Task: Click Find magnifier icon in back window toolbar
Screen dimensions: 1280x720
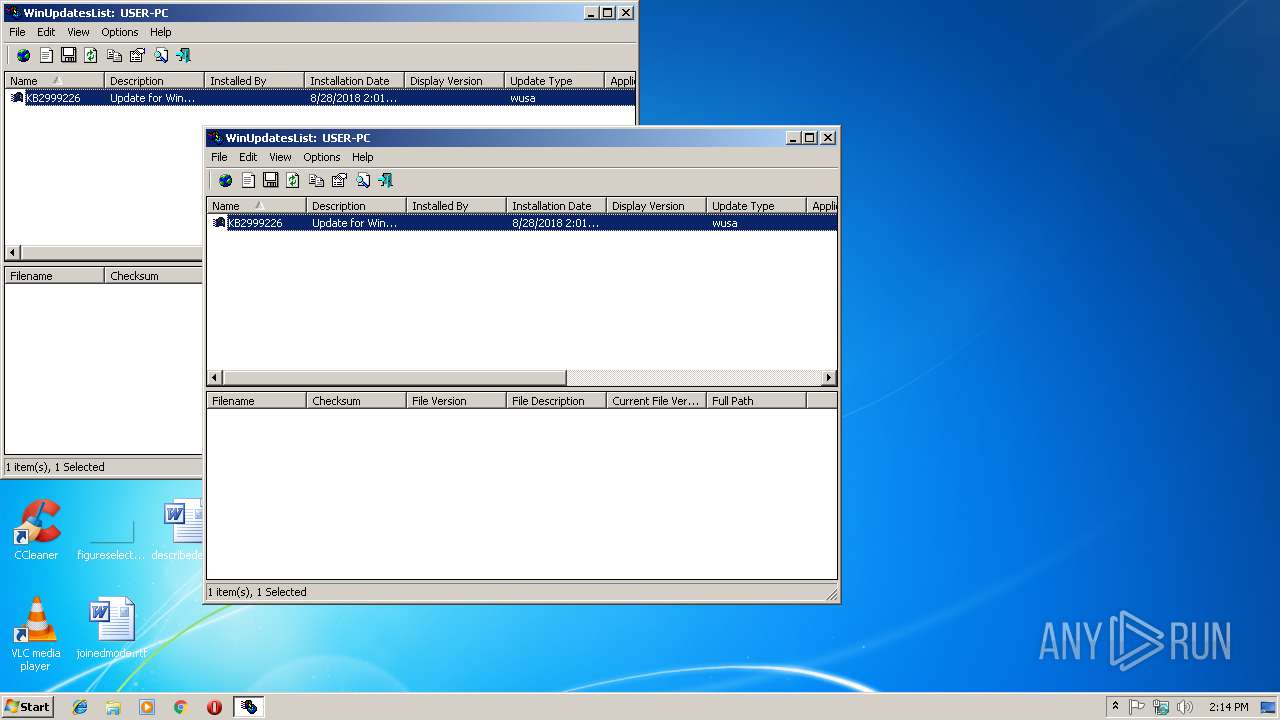Action: pyautogui.click(x=160, y=56)
